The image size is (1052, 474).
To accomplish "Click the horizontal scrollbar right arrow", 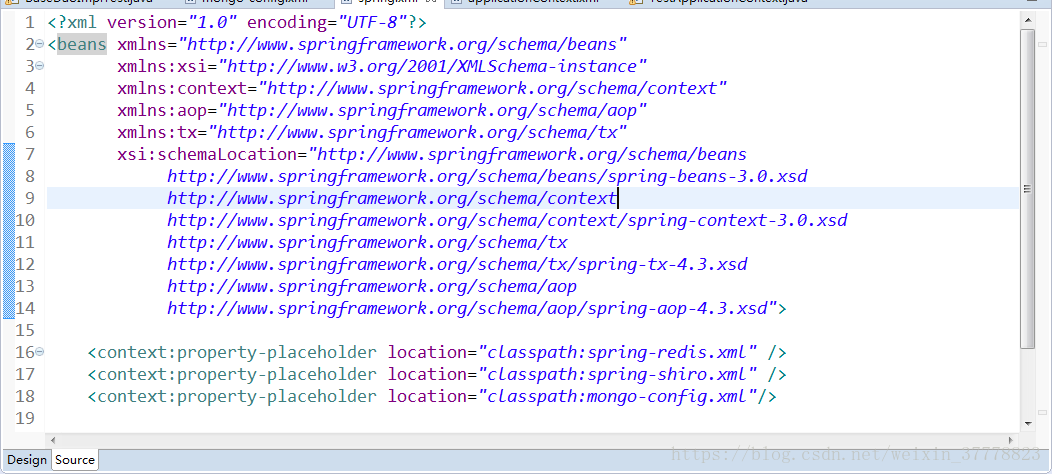I will point(1013,440).
